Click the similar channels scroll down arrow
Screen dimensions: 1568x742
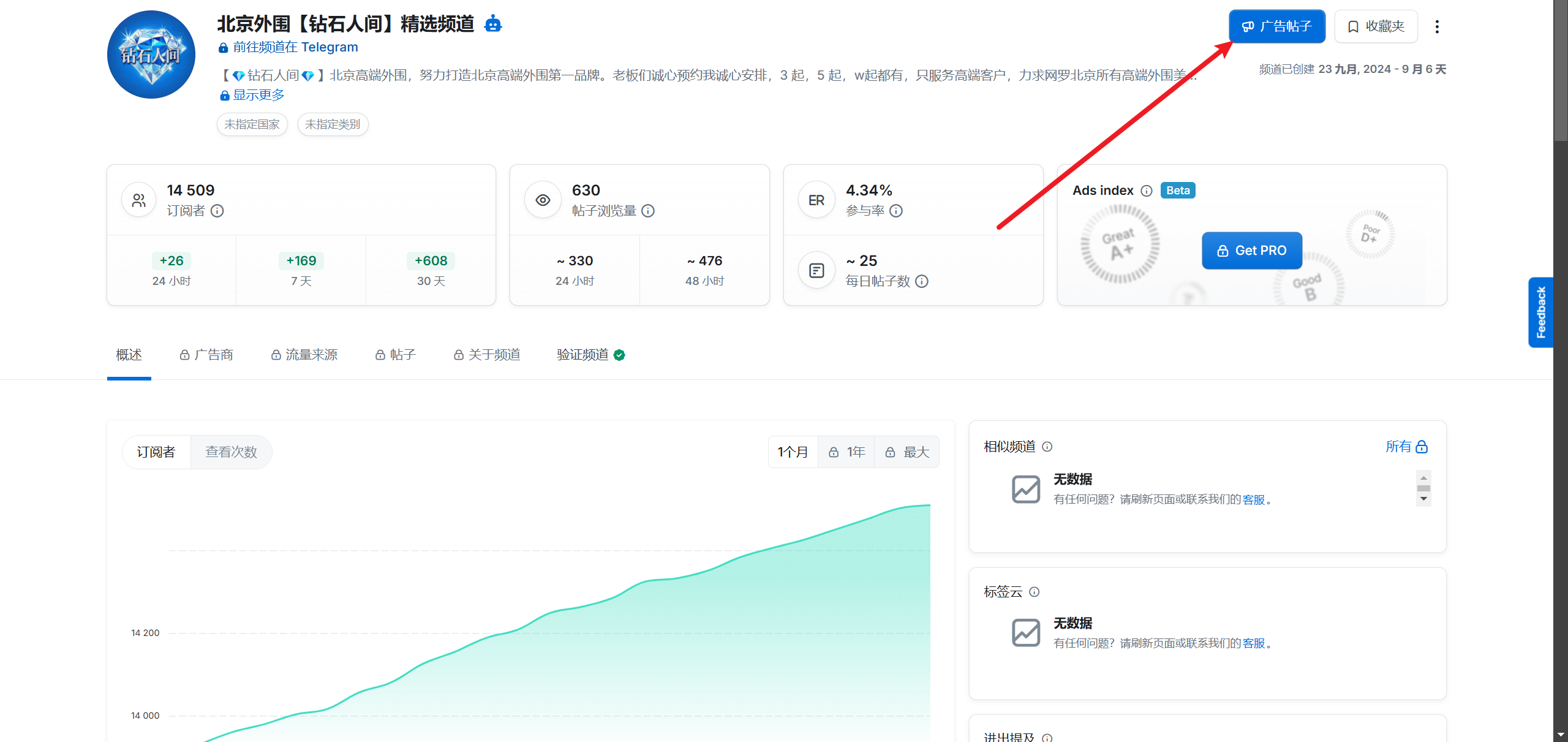coord(1423,499)
